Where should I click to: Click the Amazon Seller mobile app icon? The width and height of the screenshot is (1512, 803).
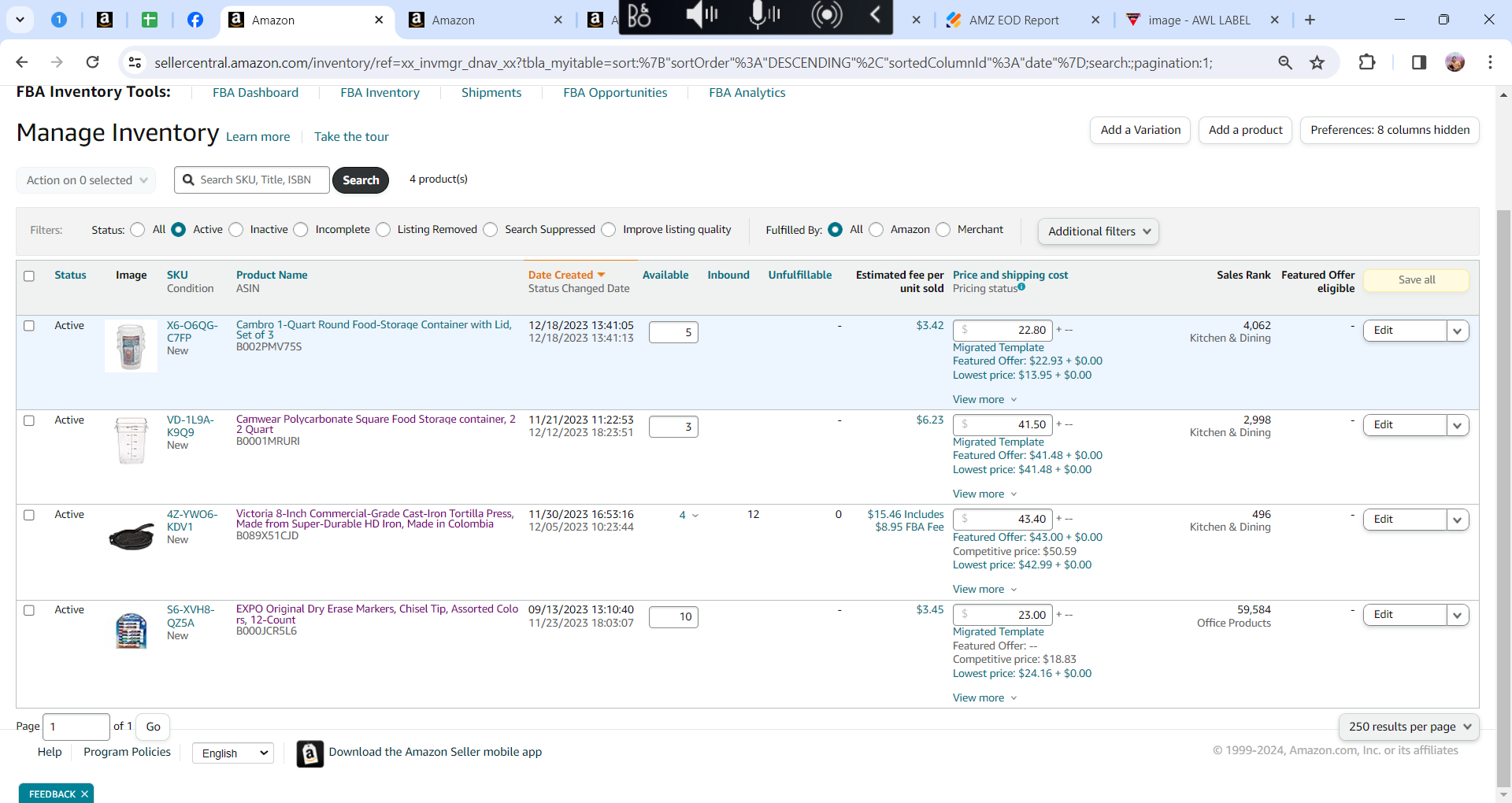[310, 753]
